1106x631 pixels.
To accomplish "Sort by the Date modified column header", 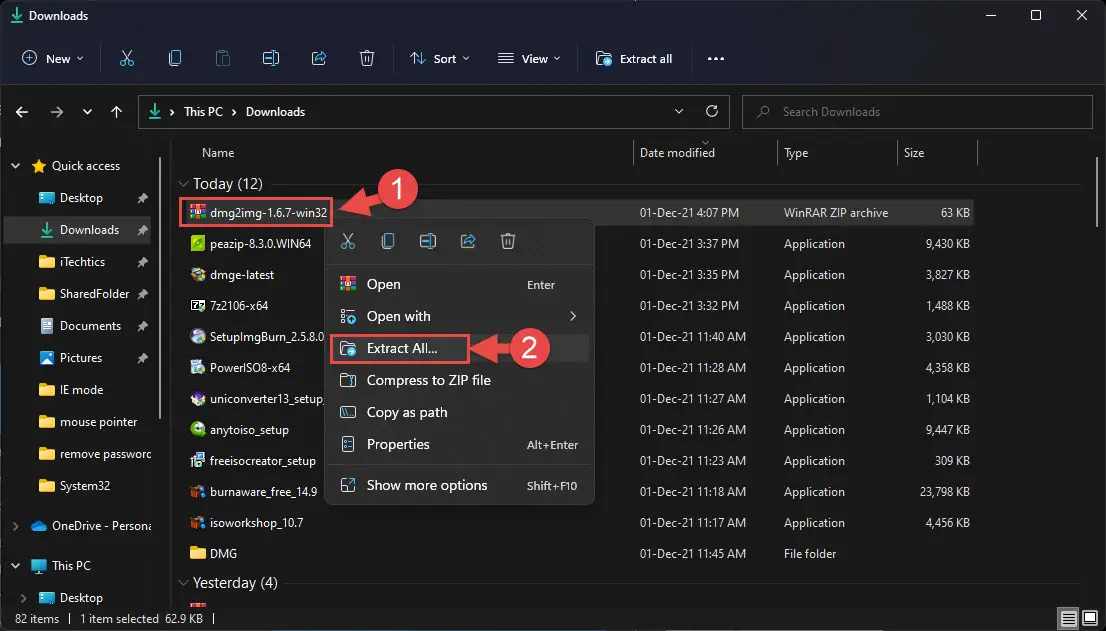I will coord(677,153).
